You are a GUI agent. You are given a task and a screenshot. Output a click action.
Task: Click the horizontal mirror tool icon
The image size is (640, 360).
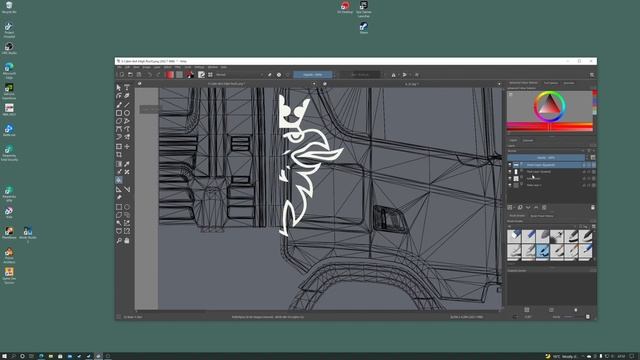pos(393,75)
